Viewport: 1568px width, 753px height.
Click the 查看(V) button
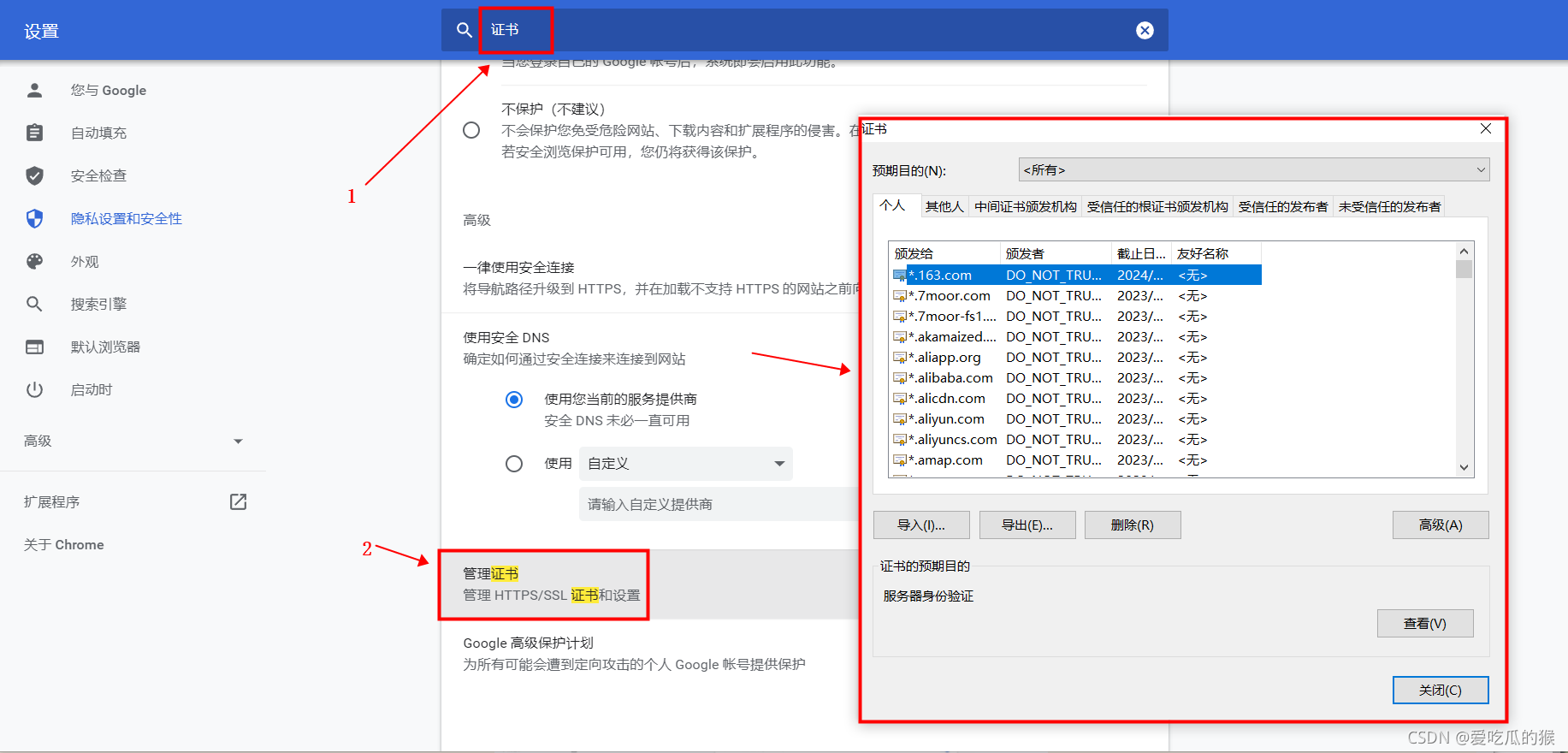coord(1425,623)
